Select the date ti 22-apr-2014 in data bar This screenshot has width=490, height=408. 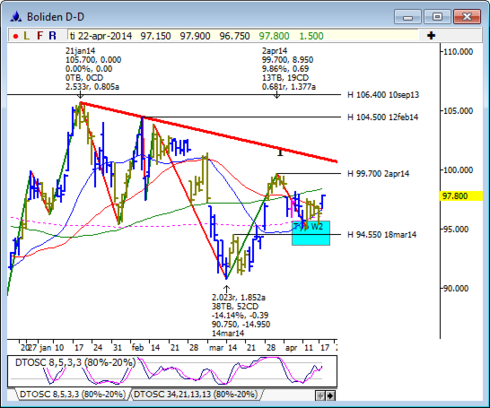101,36
